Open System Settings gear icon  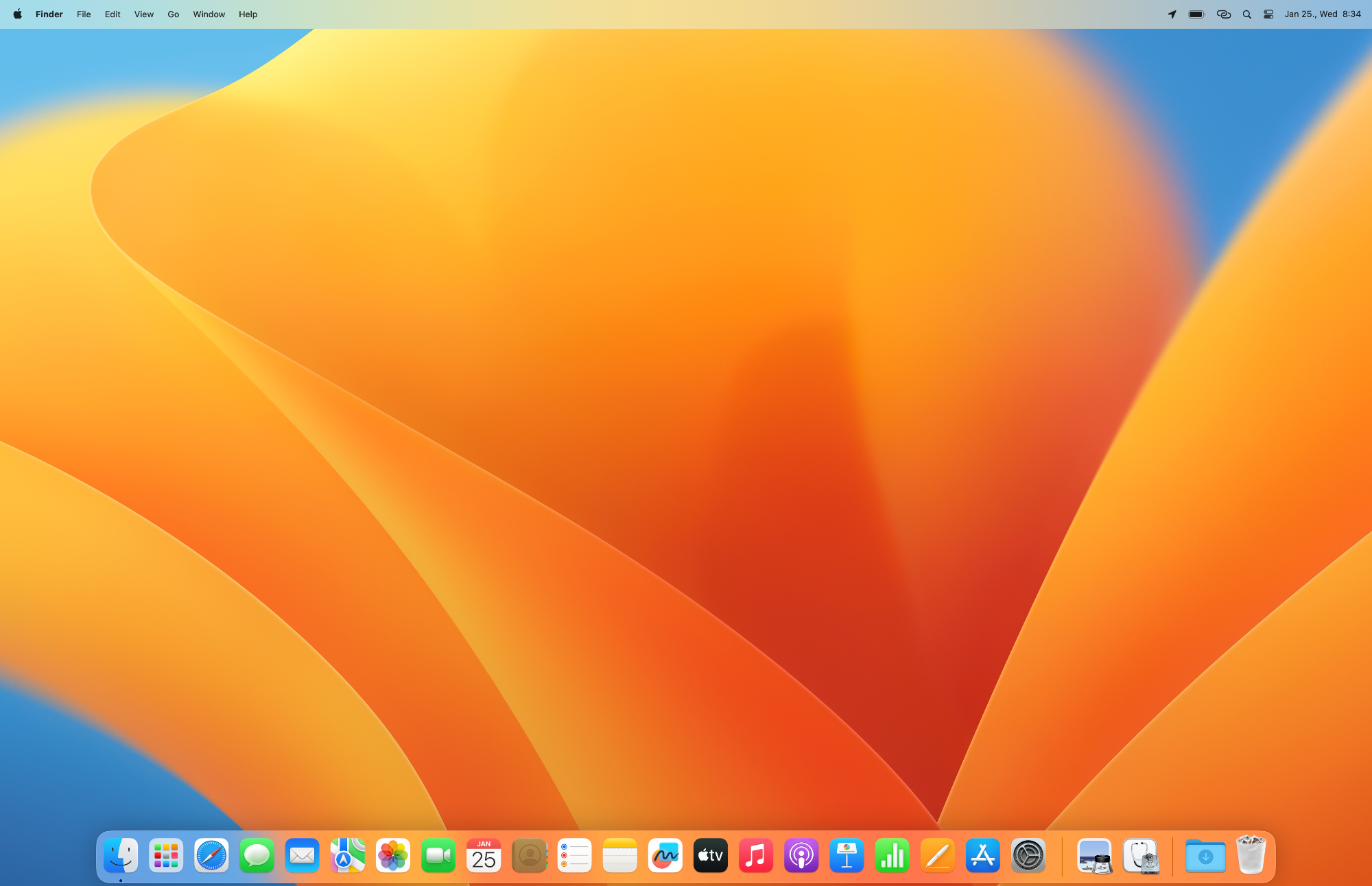[1028, 855]
